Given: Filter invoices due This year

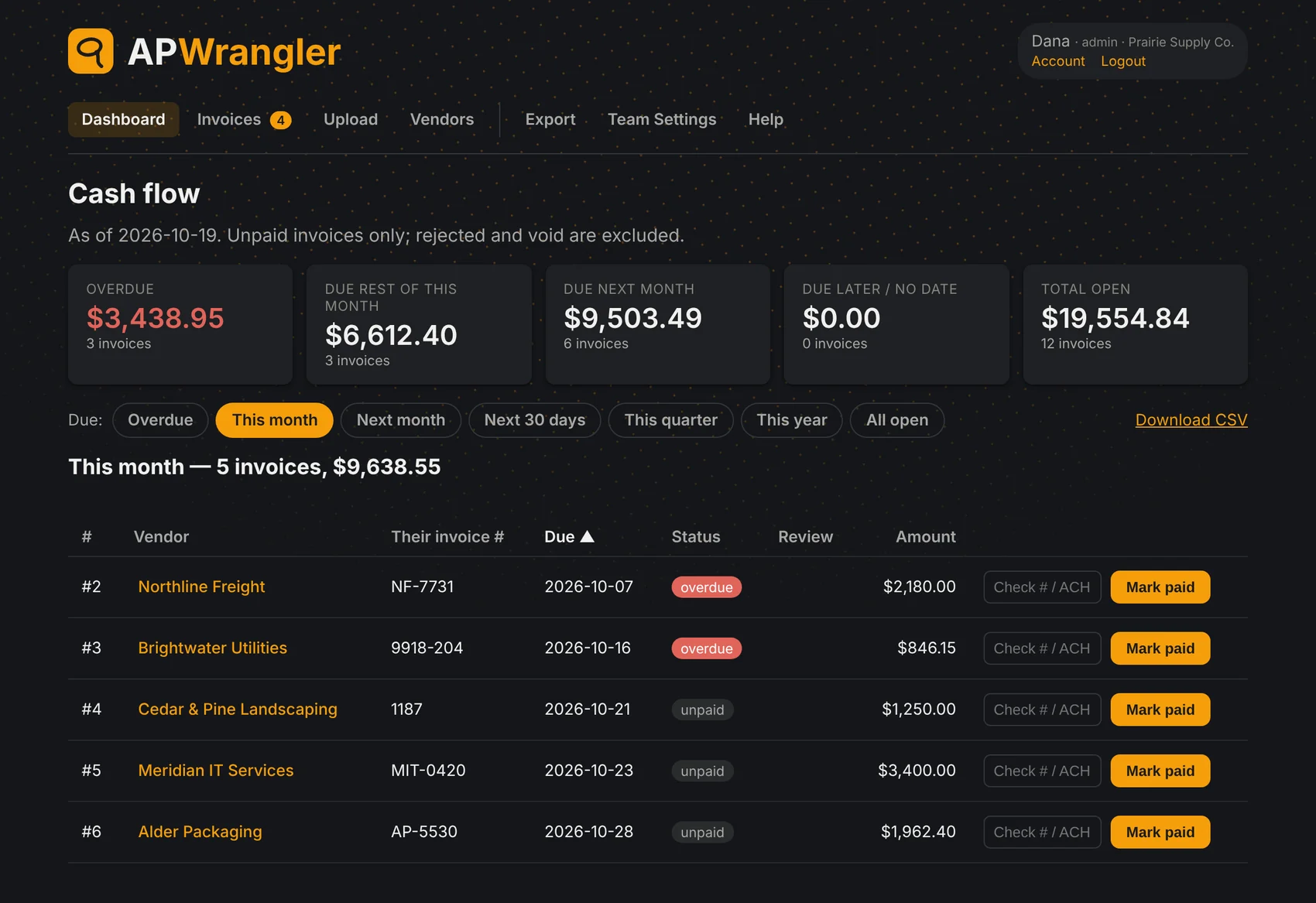Looking at the screenshot, I should click(792, 420).
